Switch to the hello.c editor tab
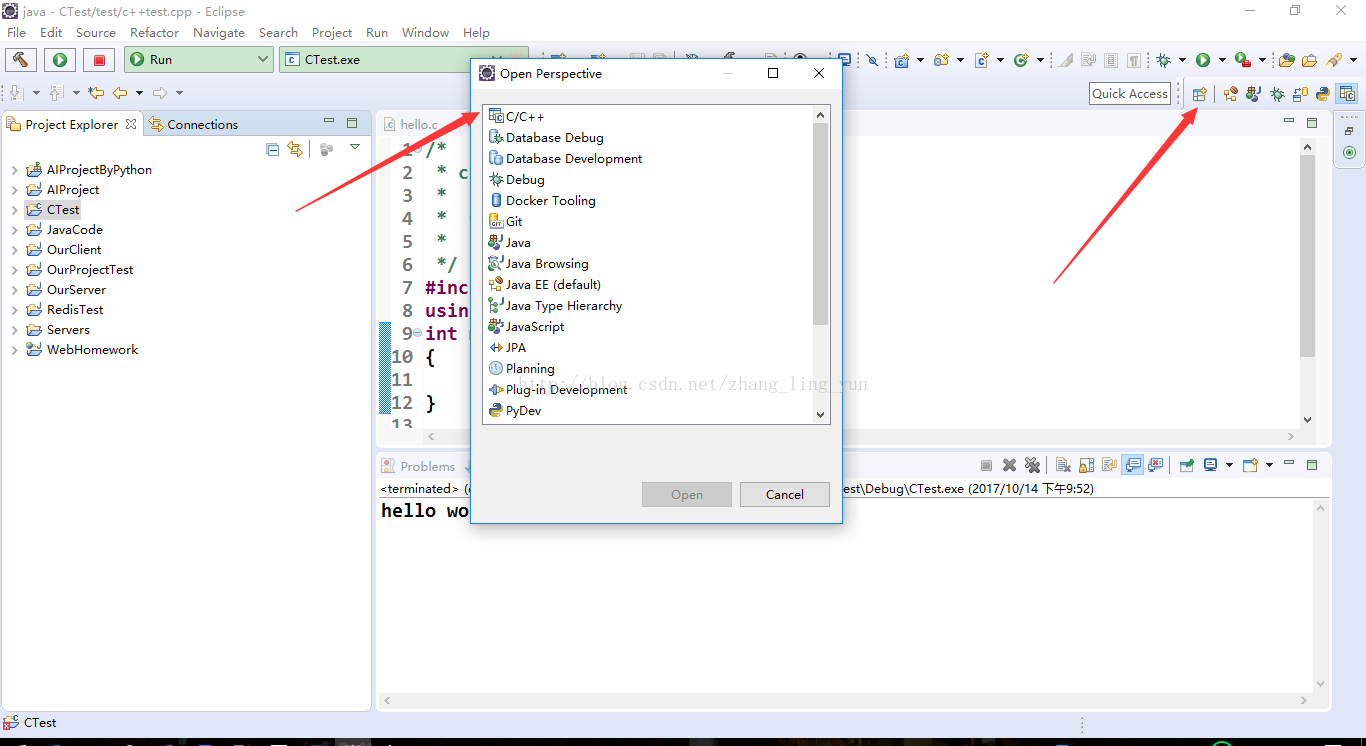Viewport: 1366px width, 746px height. (x=411, y=124)
